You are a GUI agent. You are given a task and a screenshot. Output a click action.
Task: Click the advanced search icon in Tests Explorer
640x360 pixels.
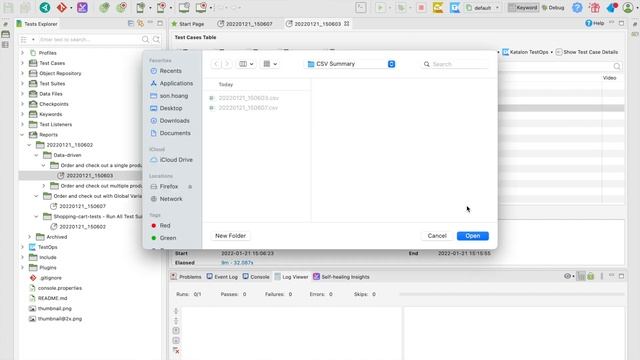[x=156, y=40]
